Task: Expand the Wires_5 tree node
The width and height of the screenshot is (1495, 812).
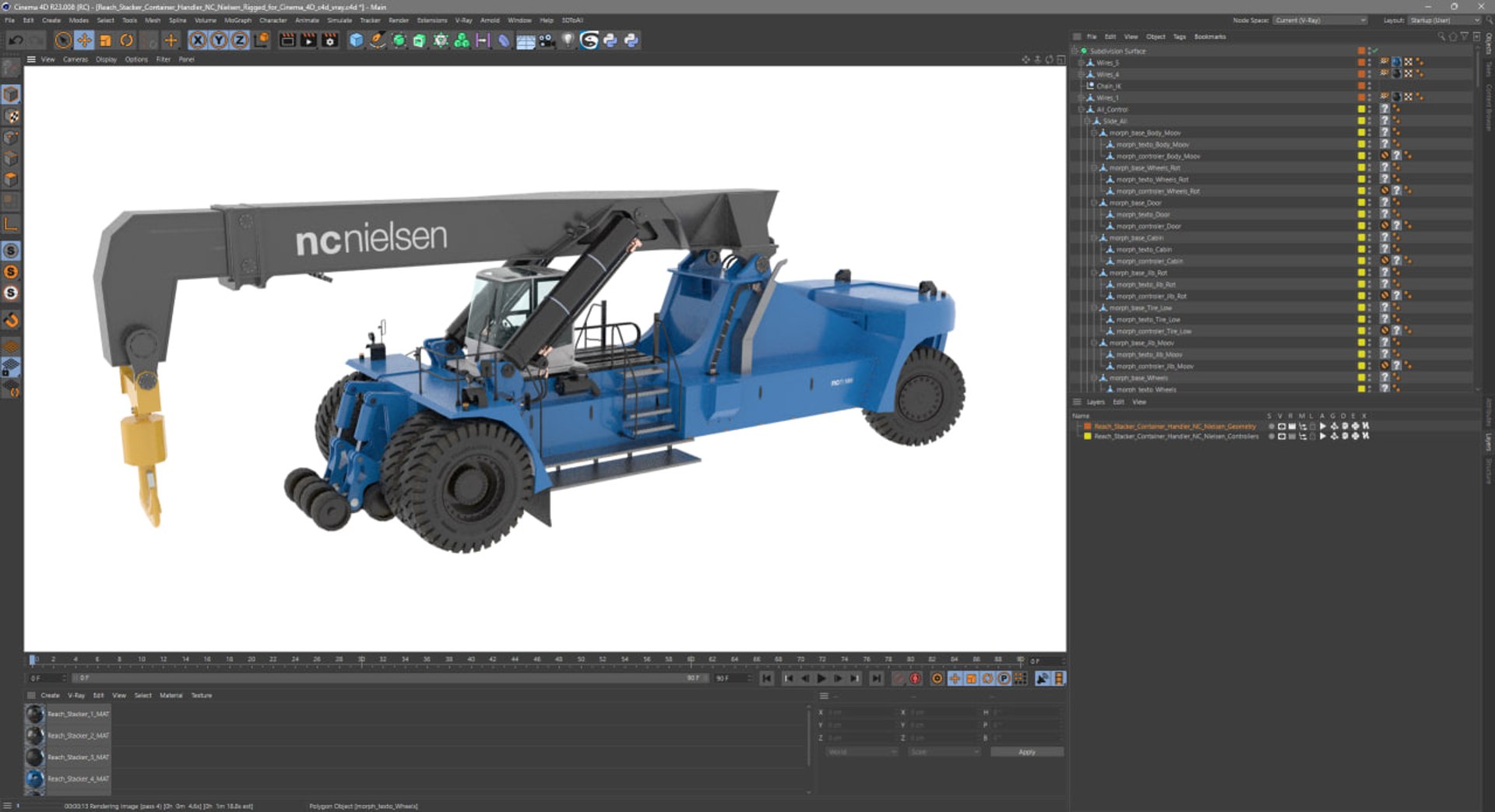Action: coord(1082,62)
